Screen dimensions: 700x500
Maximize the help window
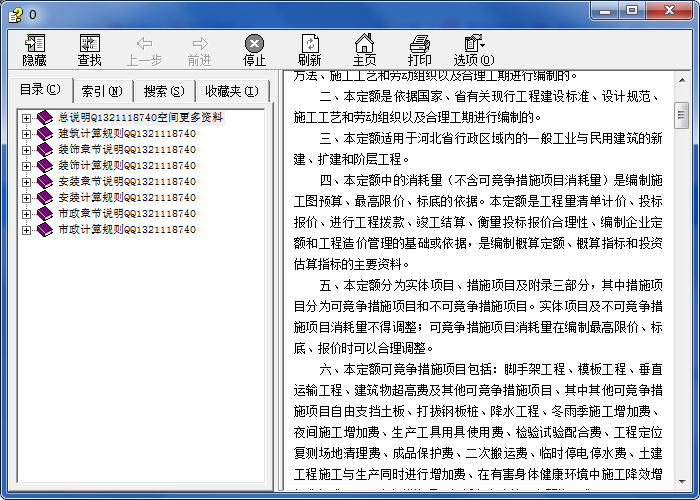(x=632, y=11)
